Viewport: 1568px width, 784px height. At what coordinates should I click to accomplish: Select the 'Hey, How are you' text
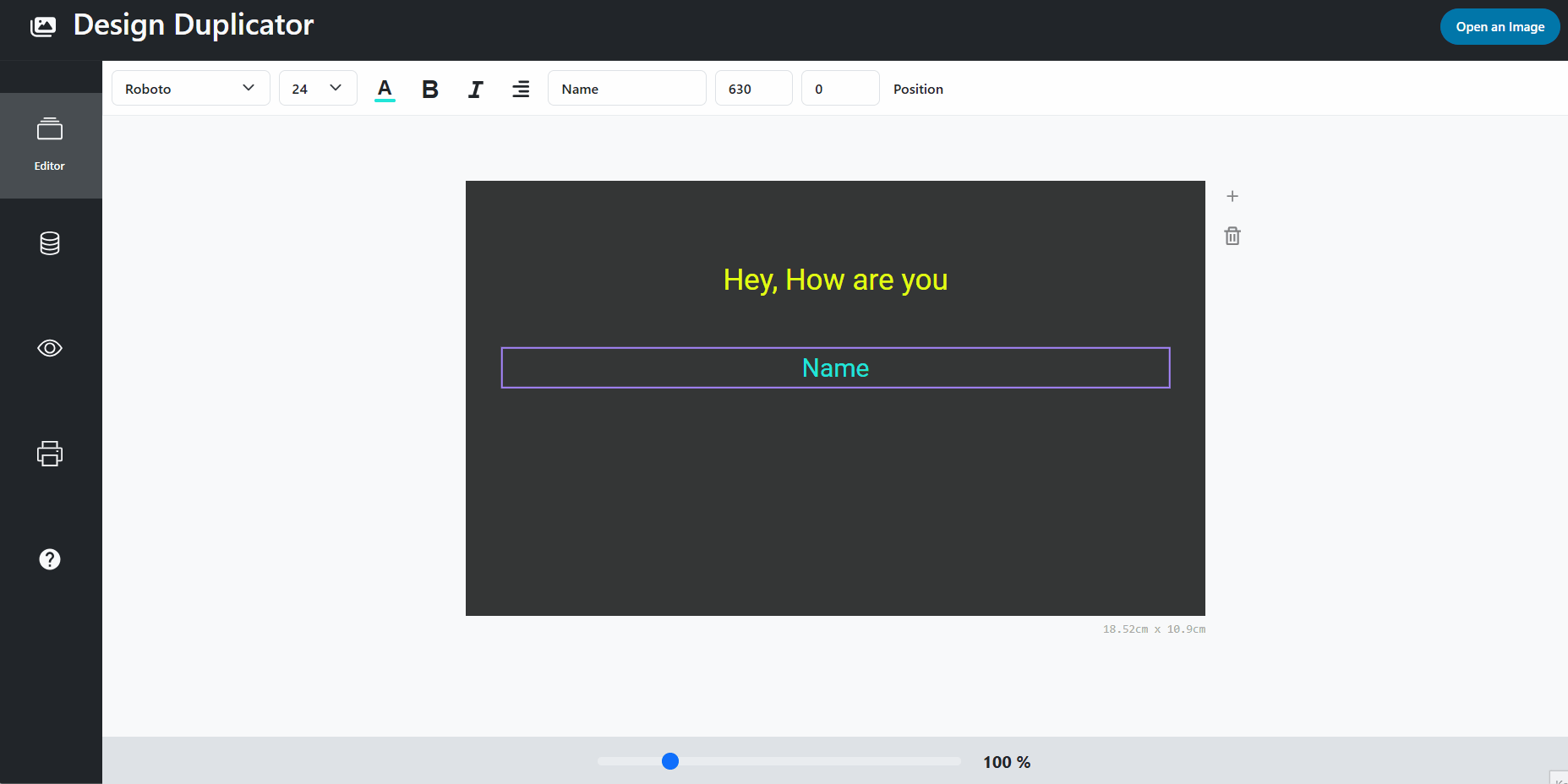(x=835, y=280)
